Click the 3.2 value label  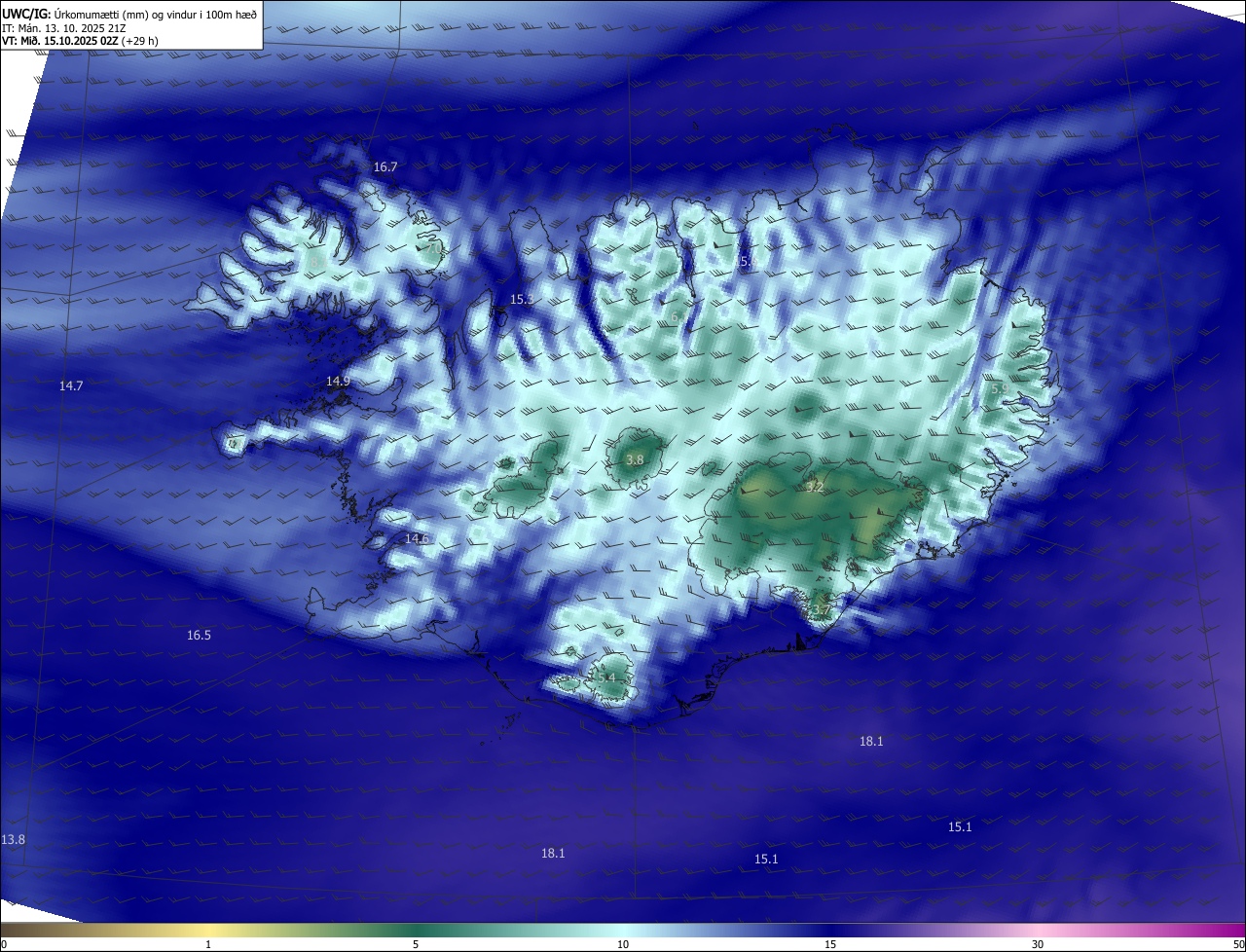[815, 488]
